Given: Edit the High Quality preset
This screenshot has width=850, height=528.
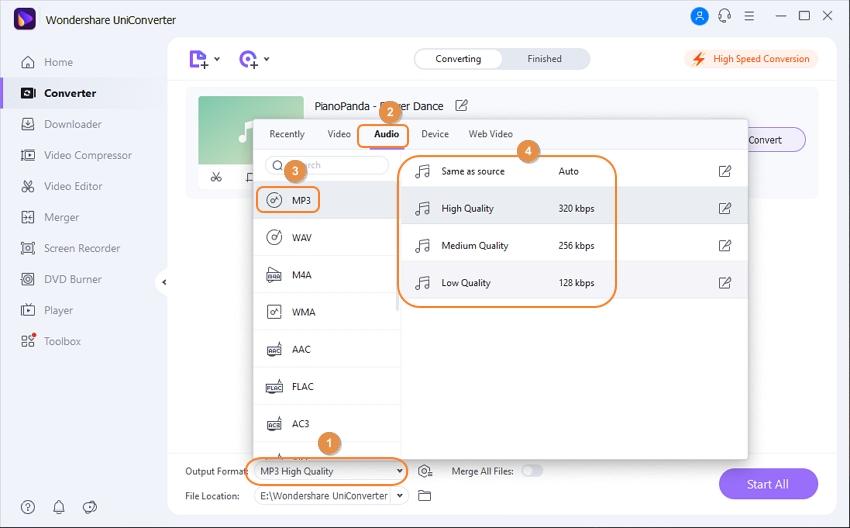Looking at the screenshot, I should click(724, 208).
